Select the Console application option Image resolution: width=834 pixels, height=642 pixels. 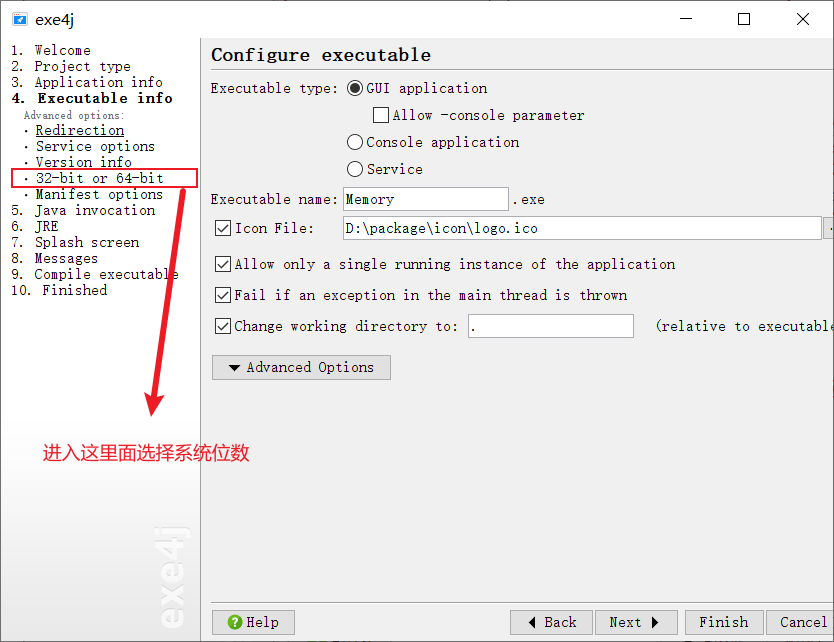[355, 142]
